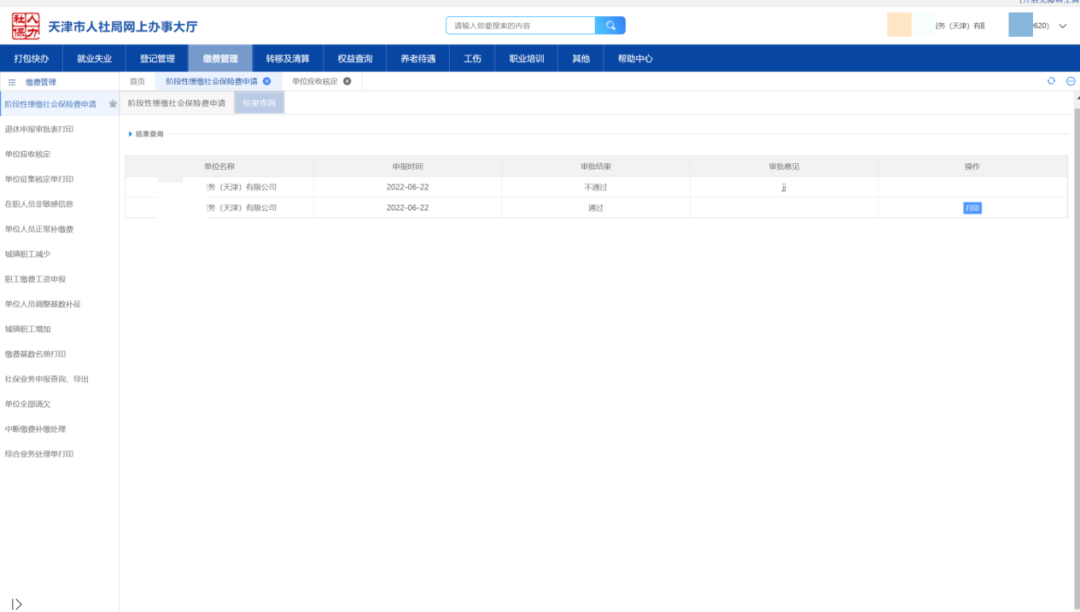
Task: Collapse the 结果查询 section triangle
Action: click(130, 133)
